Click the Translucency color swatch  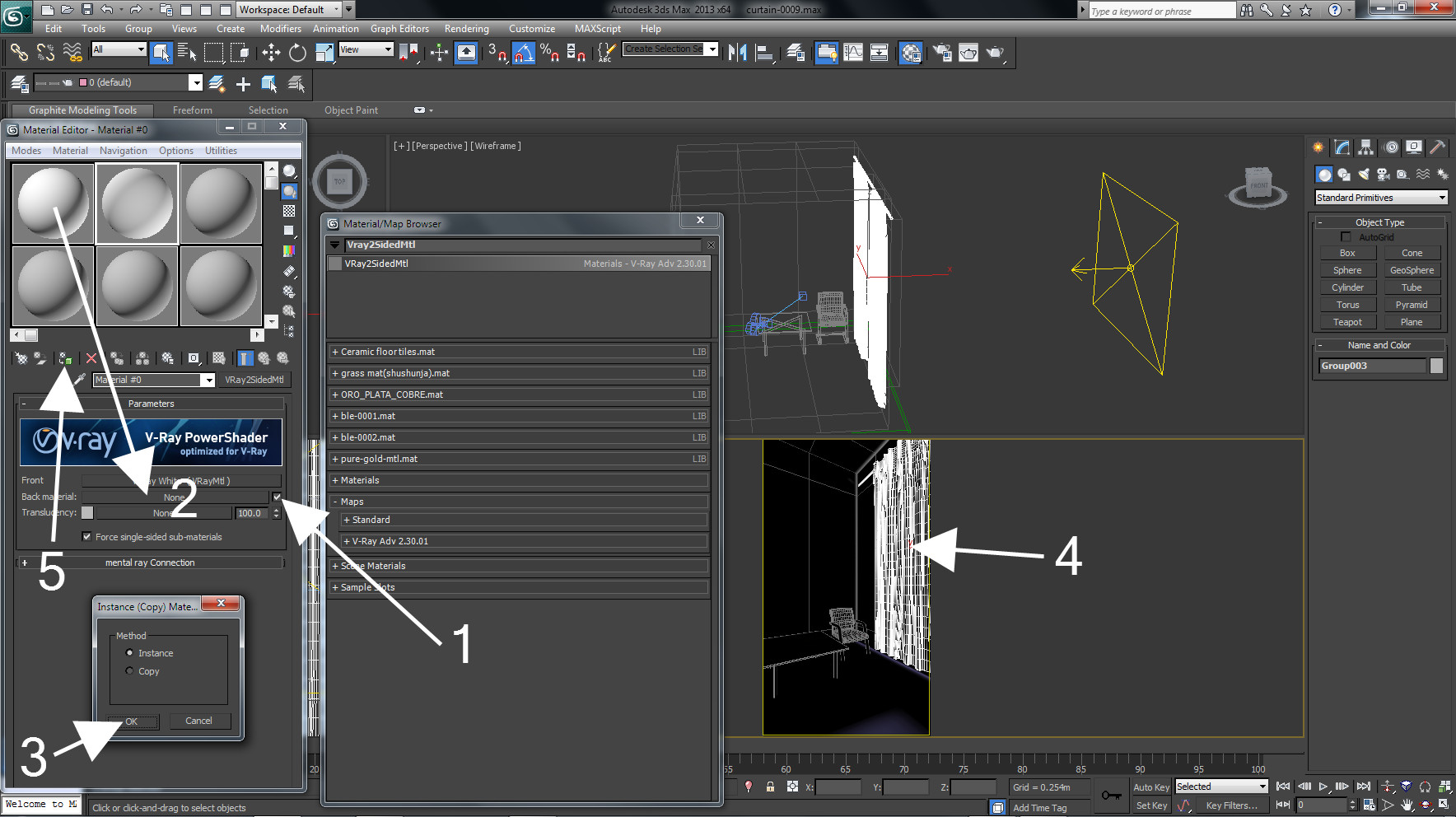[x=86, y=513]
